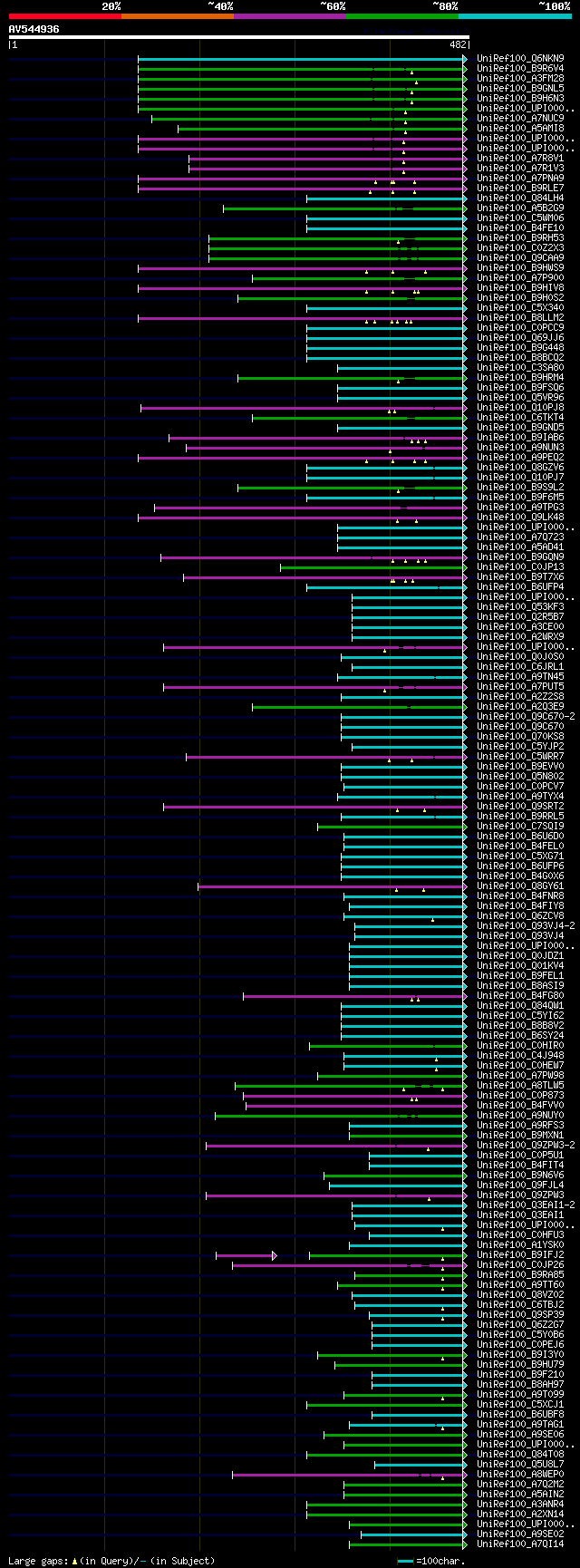Select hit label UniRef100_Q9CAA9

(x=520, y=257)
